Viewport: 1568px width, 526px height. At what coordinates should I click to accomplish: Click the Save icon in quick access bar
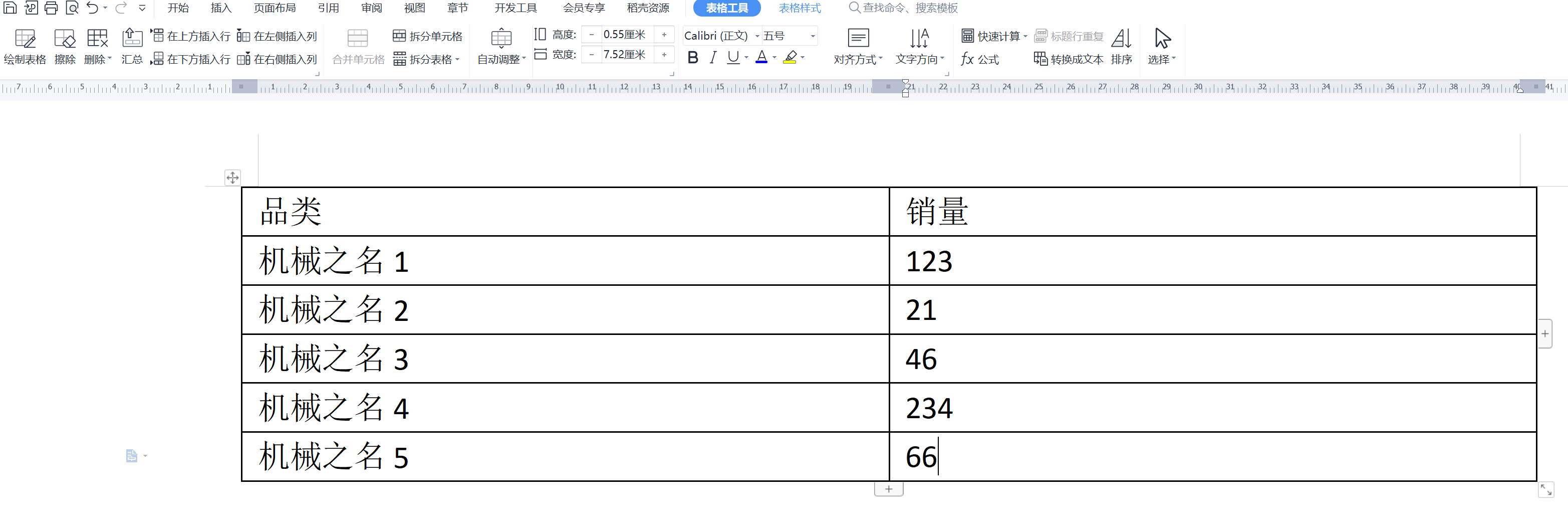[x=10, y=8]
